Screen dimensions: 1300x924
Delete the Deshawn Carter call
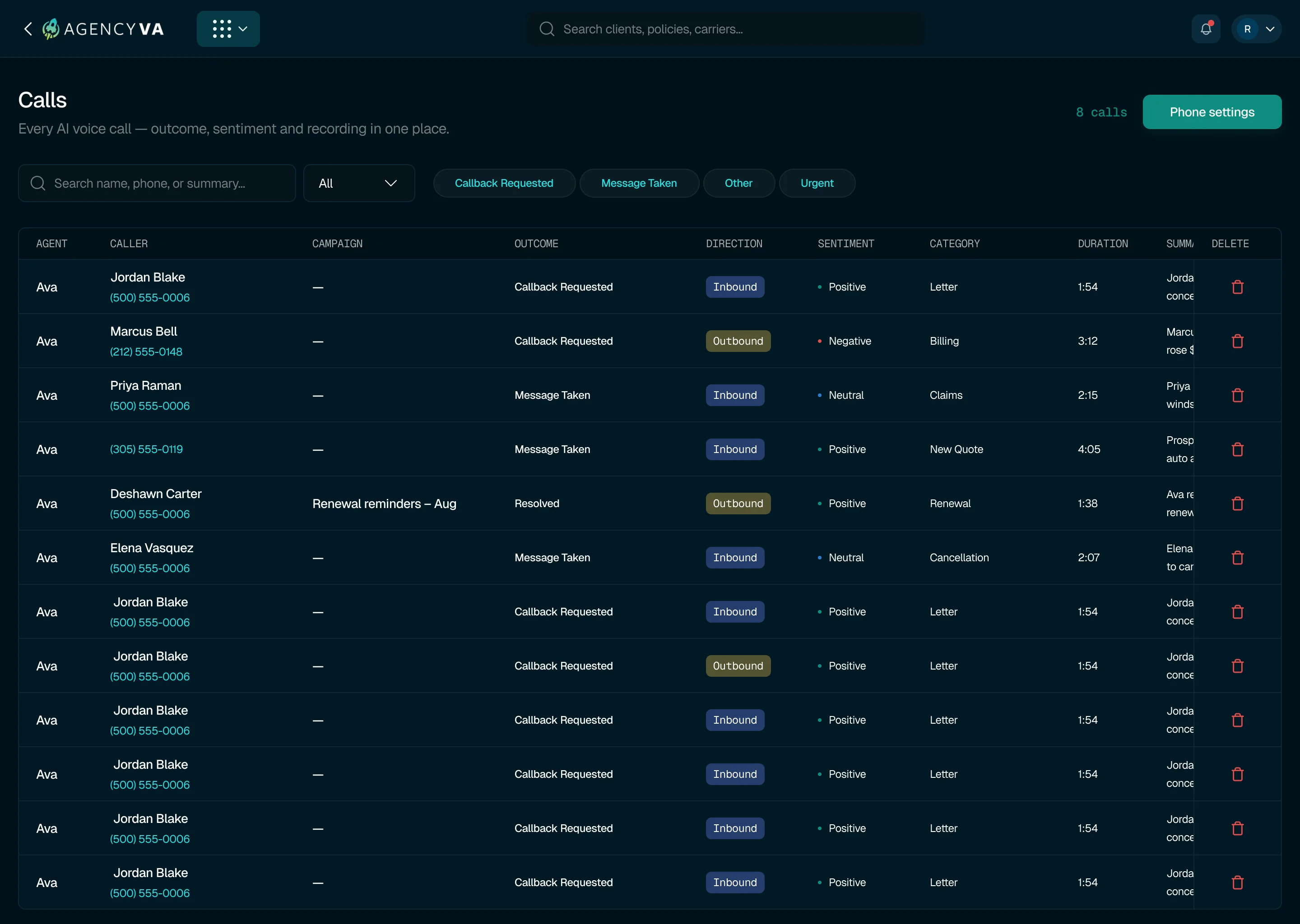1237,504
